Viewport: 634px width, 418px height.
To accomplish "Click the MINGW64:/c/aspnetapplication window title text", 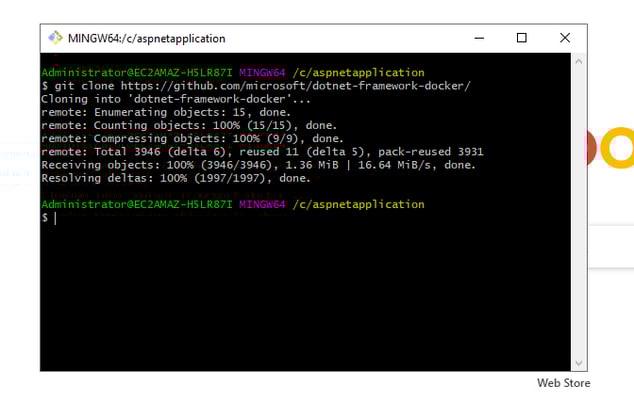I will (146, 38).
